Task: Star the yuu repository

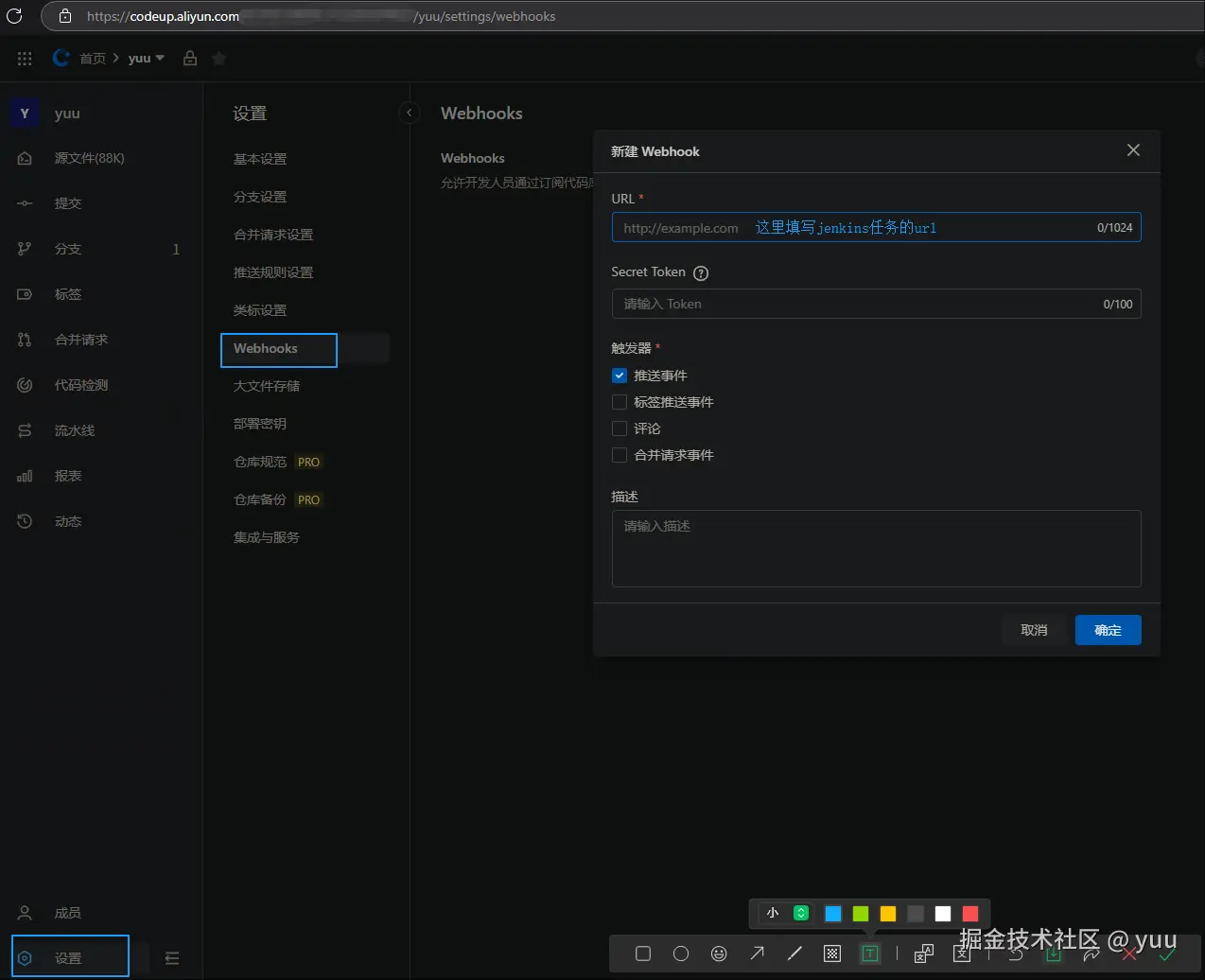Action: click(x=219, y=59)
